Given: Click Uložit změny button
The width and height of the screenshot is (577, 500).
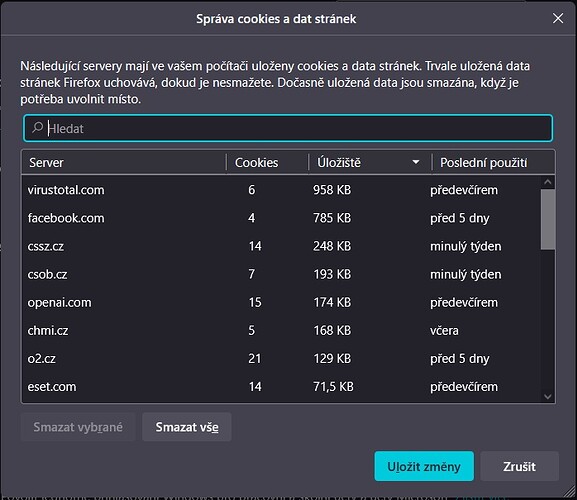Looking at the screenshot, I should 424,466.
